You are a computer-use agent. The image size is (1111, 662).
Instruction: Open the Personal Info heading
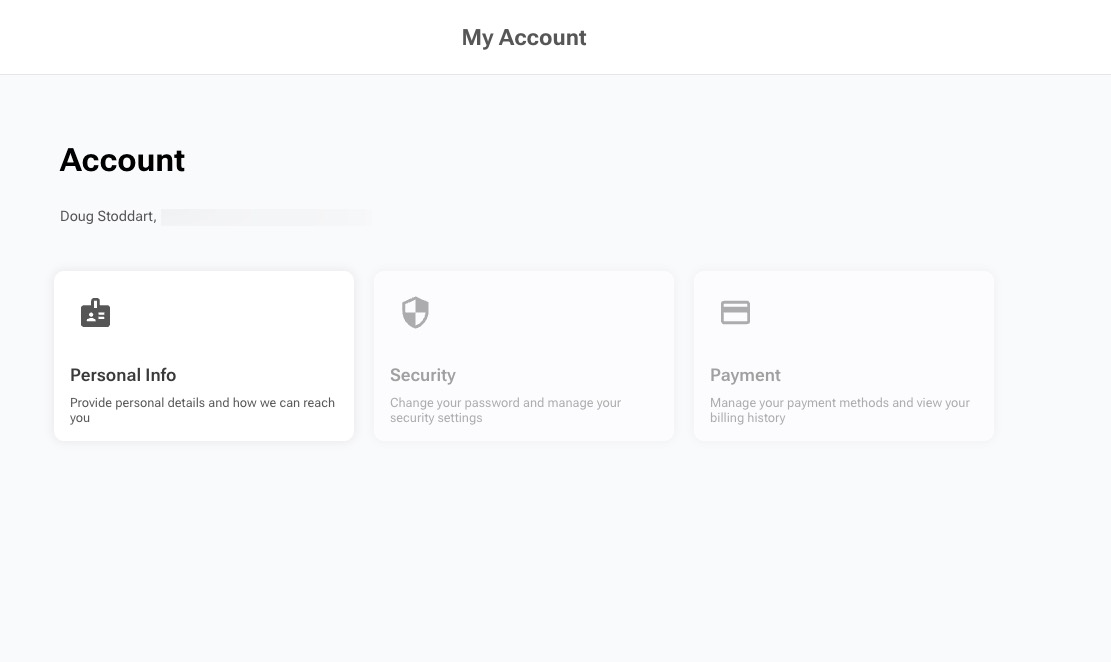123,375
